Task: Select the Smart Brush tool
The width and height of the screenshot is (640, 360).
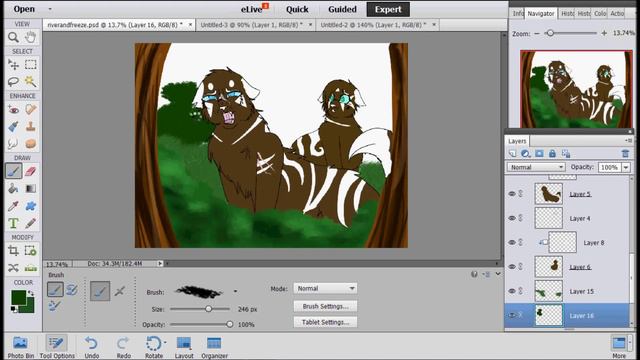Action: click(x=13, y=127)
